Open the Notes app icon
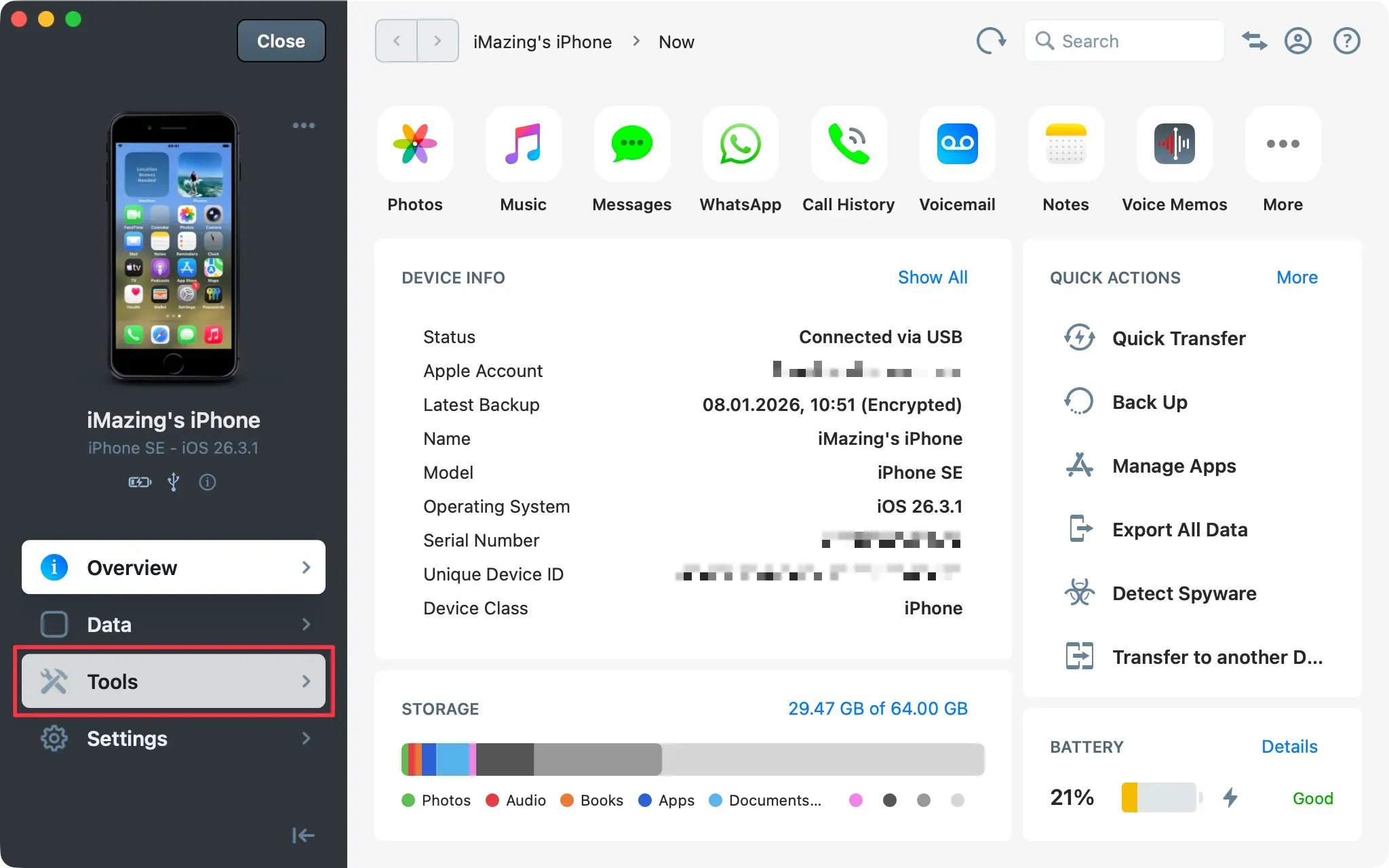This screenshot has width=1389, height=868. pos(1066,144)
